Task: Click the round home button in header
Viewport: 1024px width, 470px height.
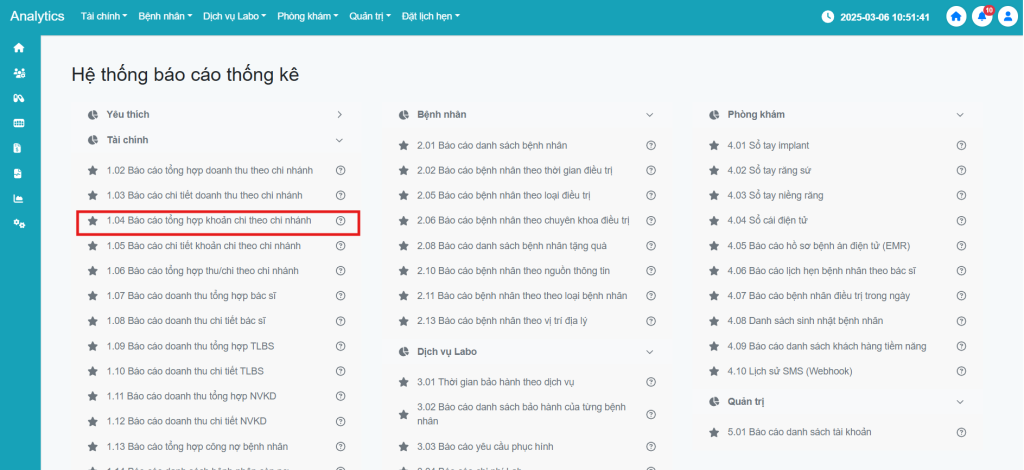Action: pyautogui.click(x=957, y=17)
